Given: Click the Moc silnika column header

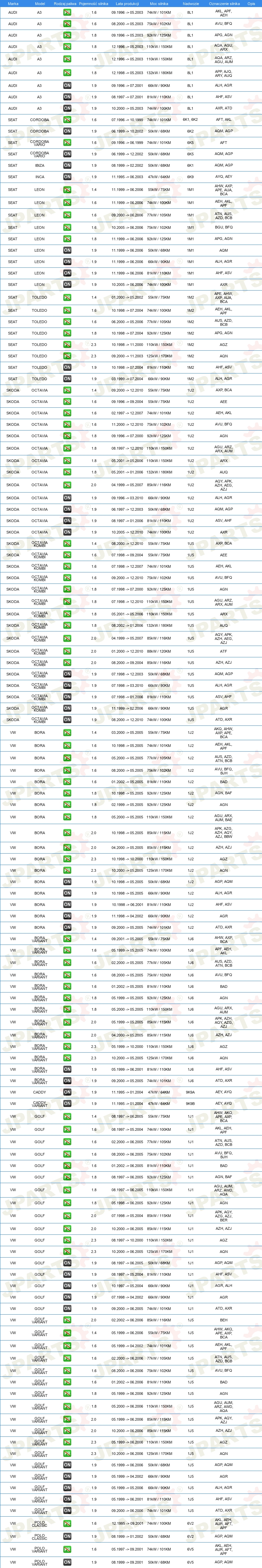Looking at the screenshot, I should click(159, 4).
